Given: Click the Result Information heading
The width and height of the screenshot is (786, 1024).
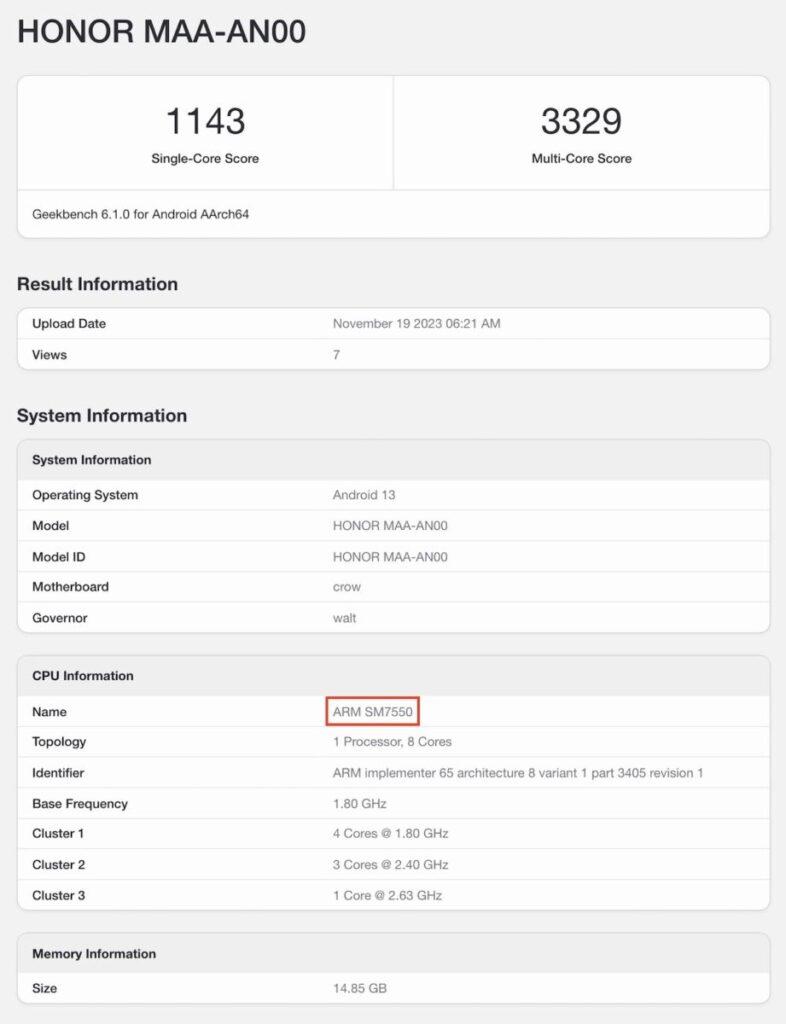Looking at the screenshot, I should tap(97, 284).
